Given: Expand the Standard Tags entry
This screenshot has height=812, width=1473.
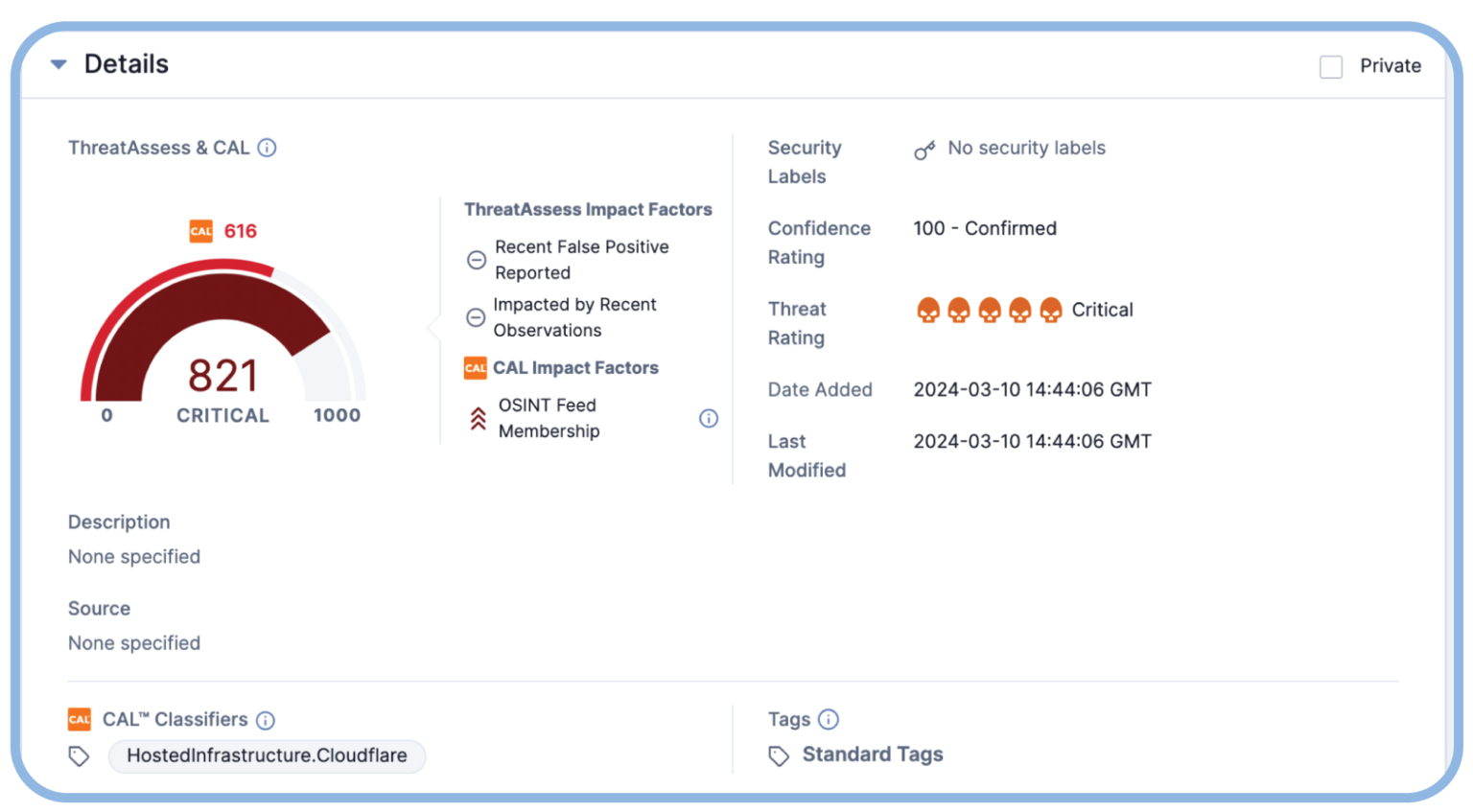Looking at the screenshot, I should 872,754.
